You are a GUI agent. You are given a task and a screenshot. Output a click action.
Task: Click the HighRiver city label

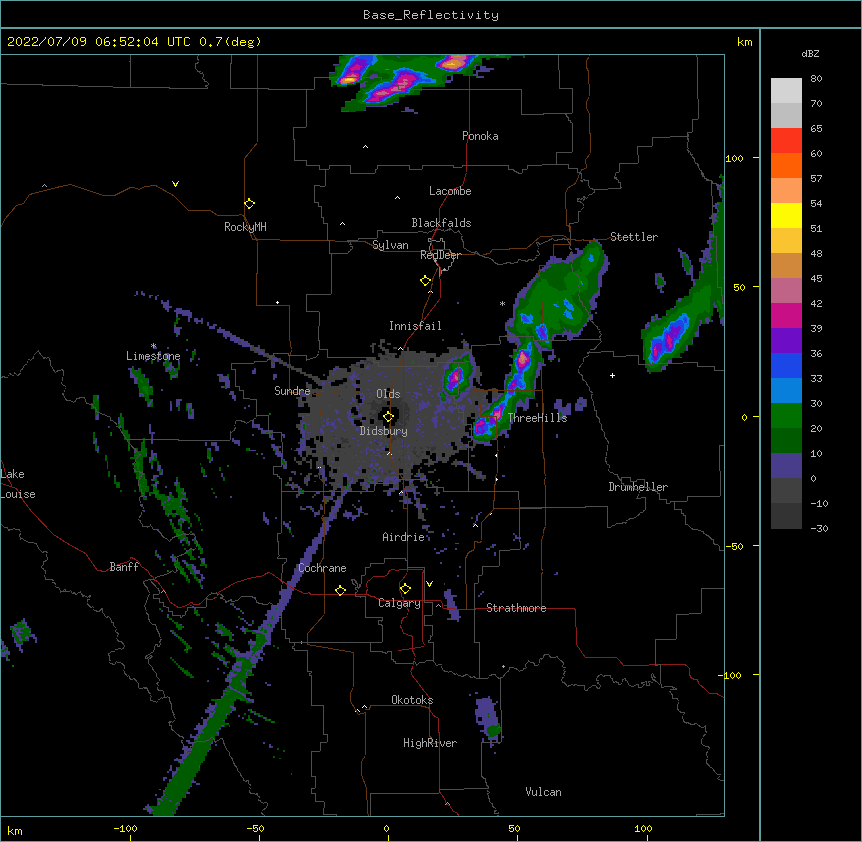coord(430,743)
